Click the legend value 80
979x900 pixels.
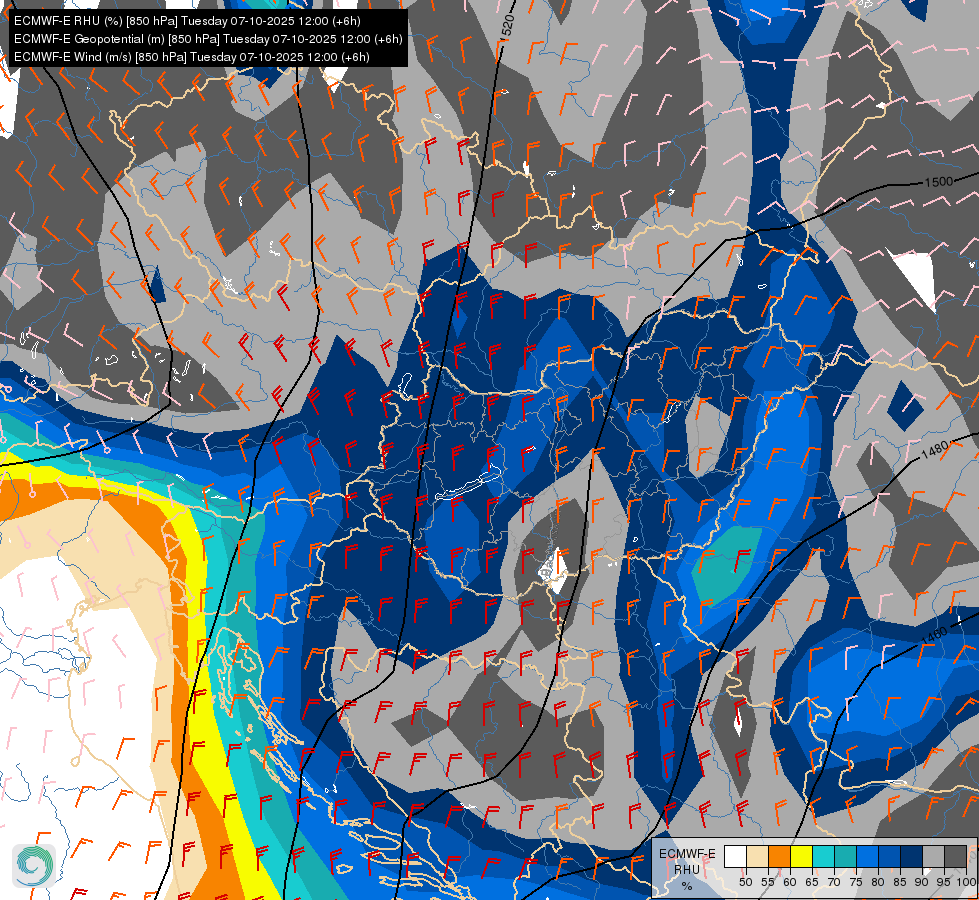tap(878, 882)
